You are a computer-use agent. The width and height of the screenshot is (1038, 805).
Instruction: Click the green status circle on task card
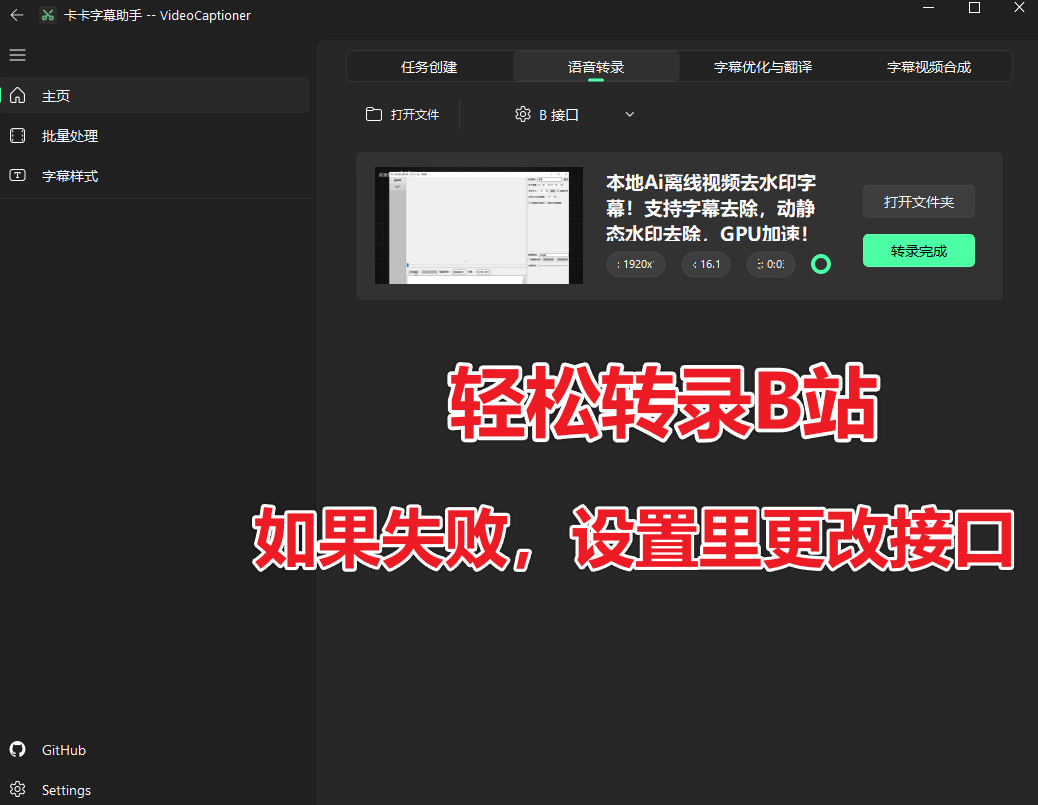pyautogui.click(x=821, y=264)
